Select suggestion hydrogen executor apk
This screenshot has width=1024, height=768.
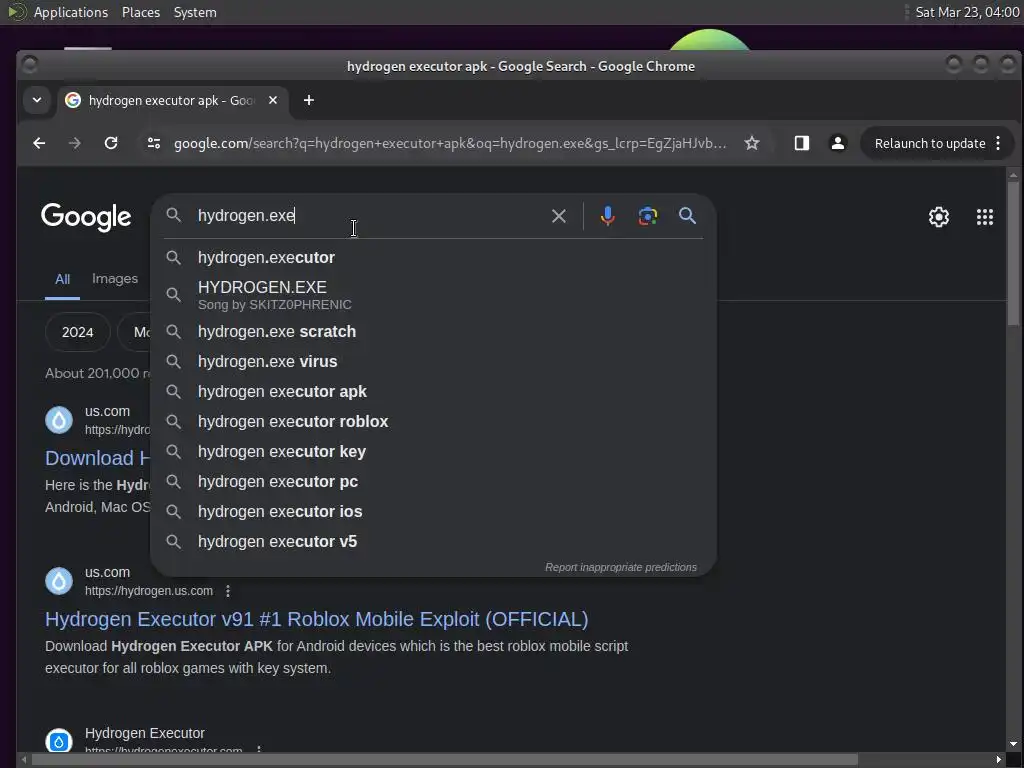(x=433, y=391)
